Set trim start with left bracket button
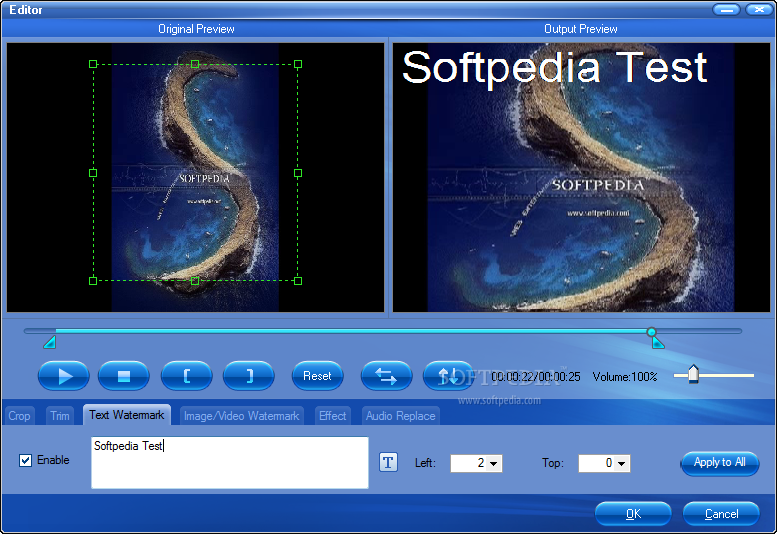The image size is (777, 534). (x=186, y=376)
